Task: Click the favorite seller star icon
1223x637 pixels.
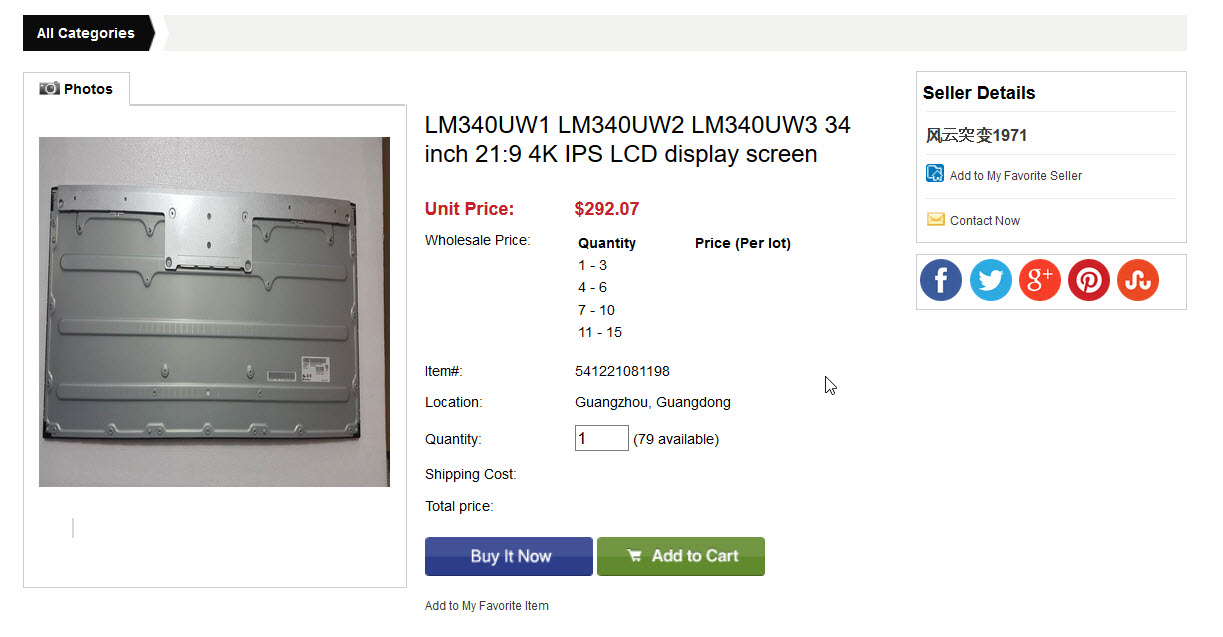Action: click(x=935, y=174)
